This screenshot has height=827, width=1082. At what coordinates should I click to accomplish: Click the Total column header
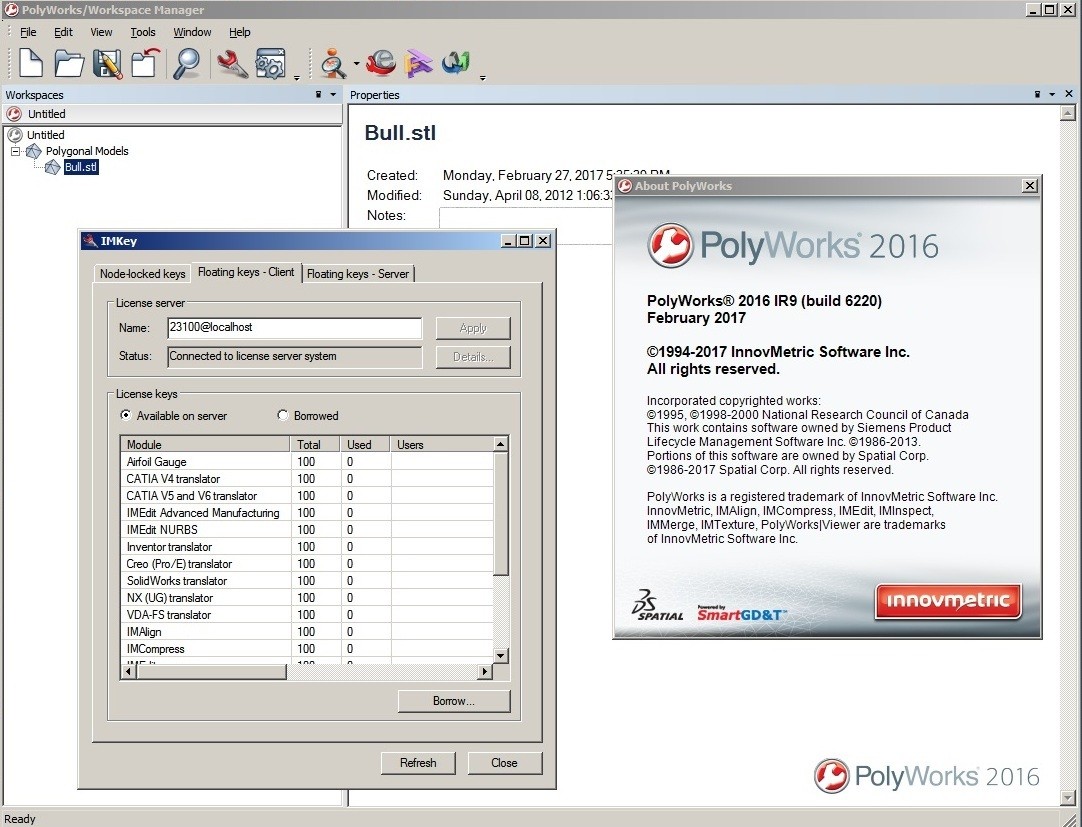(x=315, y=445)
